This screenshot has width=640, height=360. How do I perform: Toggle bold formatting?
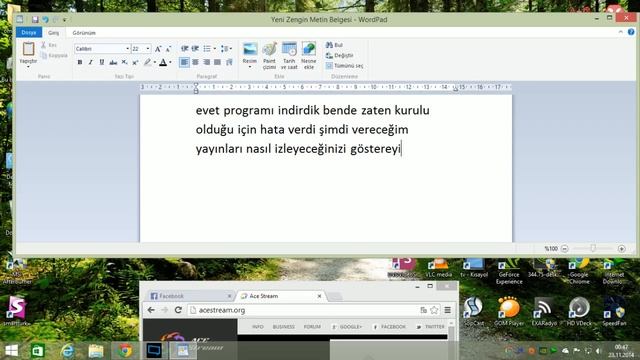80,62
